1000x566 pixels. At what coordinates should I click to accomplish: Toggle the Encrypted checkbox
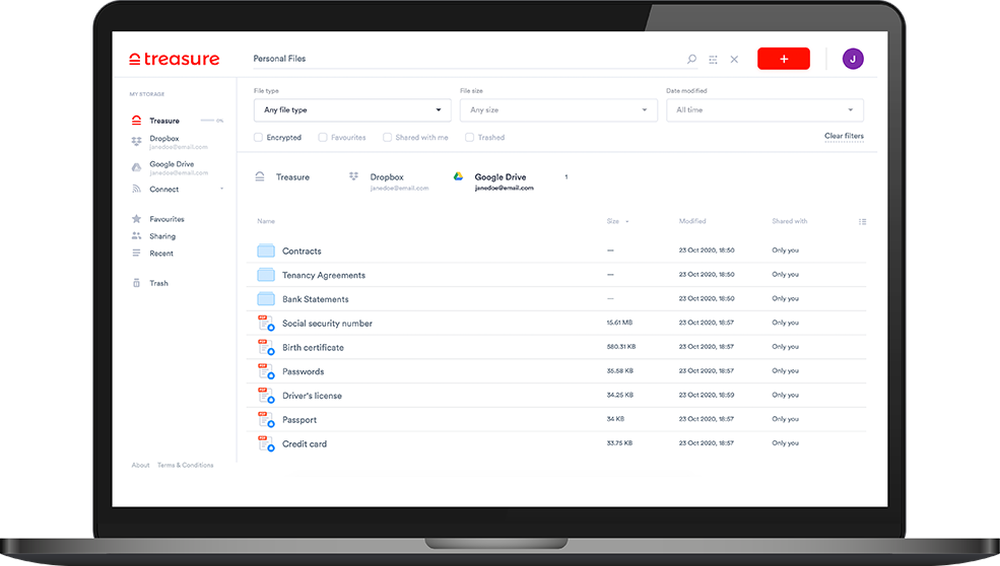click(258, 137)
